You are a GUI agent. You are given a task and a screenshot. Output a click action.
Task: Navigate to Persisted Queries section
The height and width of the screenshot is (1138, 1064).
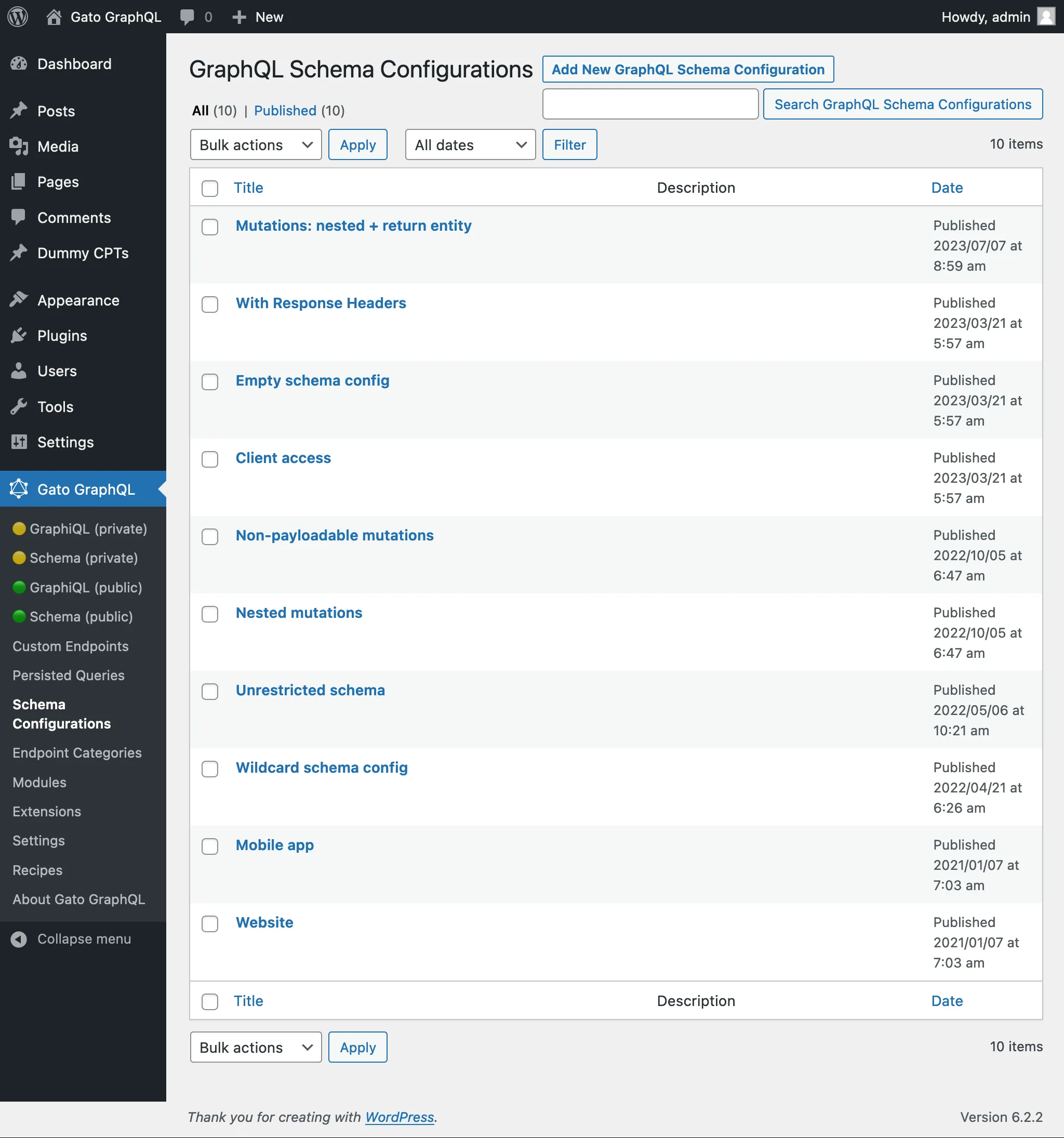tap(68, 674)
